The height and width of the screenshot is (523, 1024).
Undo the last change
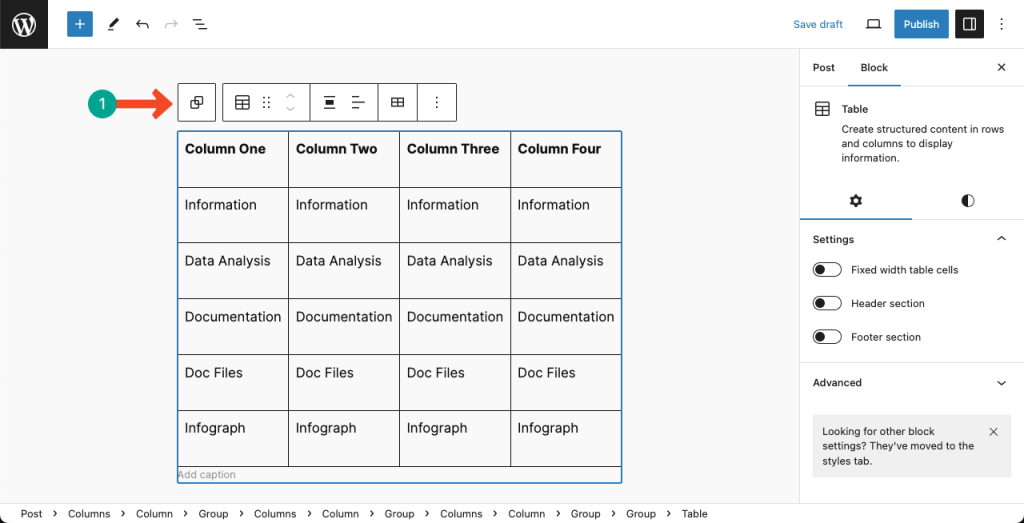coord(142,24)
